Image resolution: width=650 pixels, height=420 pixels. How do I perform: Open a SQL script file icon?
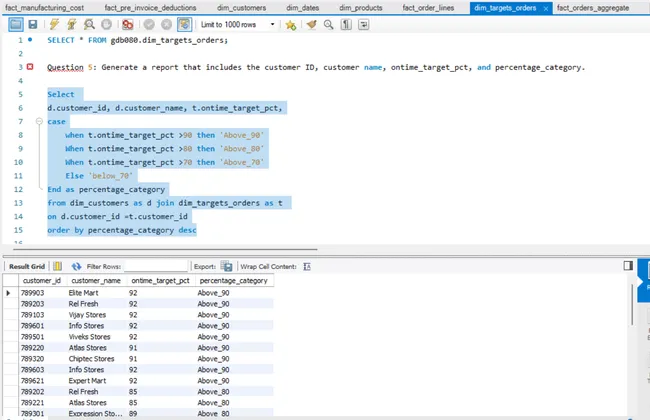coord(16,24)
